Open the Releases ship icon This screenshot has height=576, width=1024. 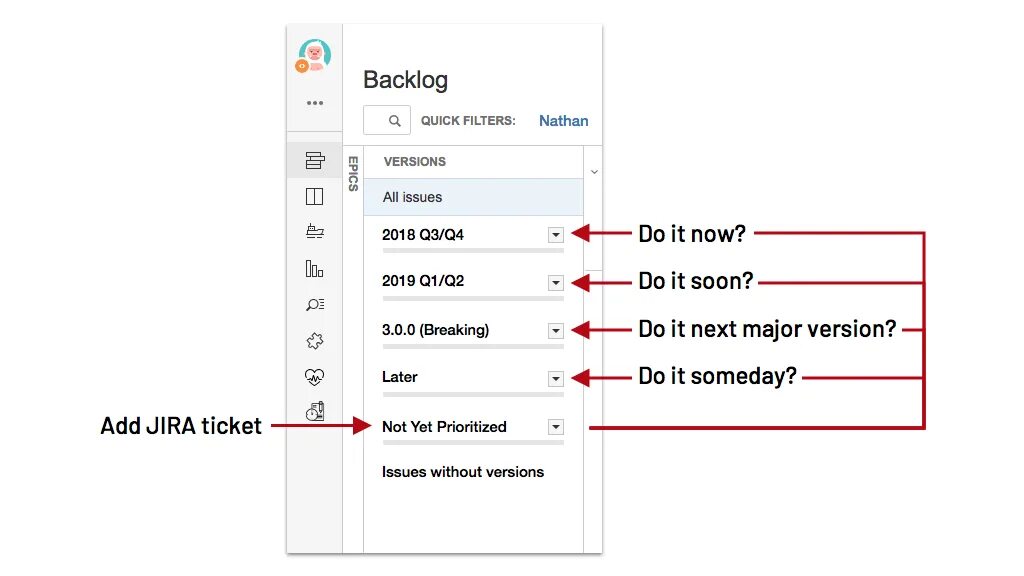tap(315, 231)
